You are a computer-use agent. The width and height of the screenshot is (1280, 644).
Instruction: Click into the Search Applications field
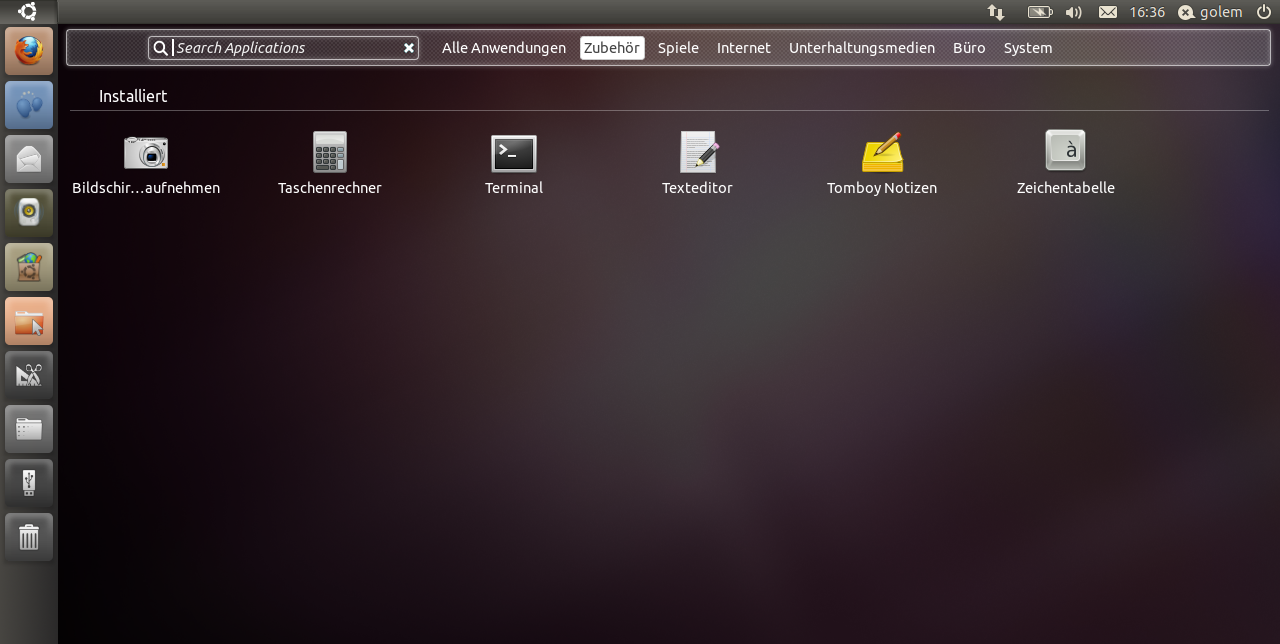[x=285, y=48]
